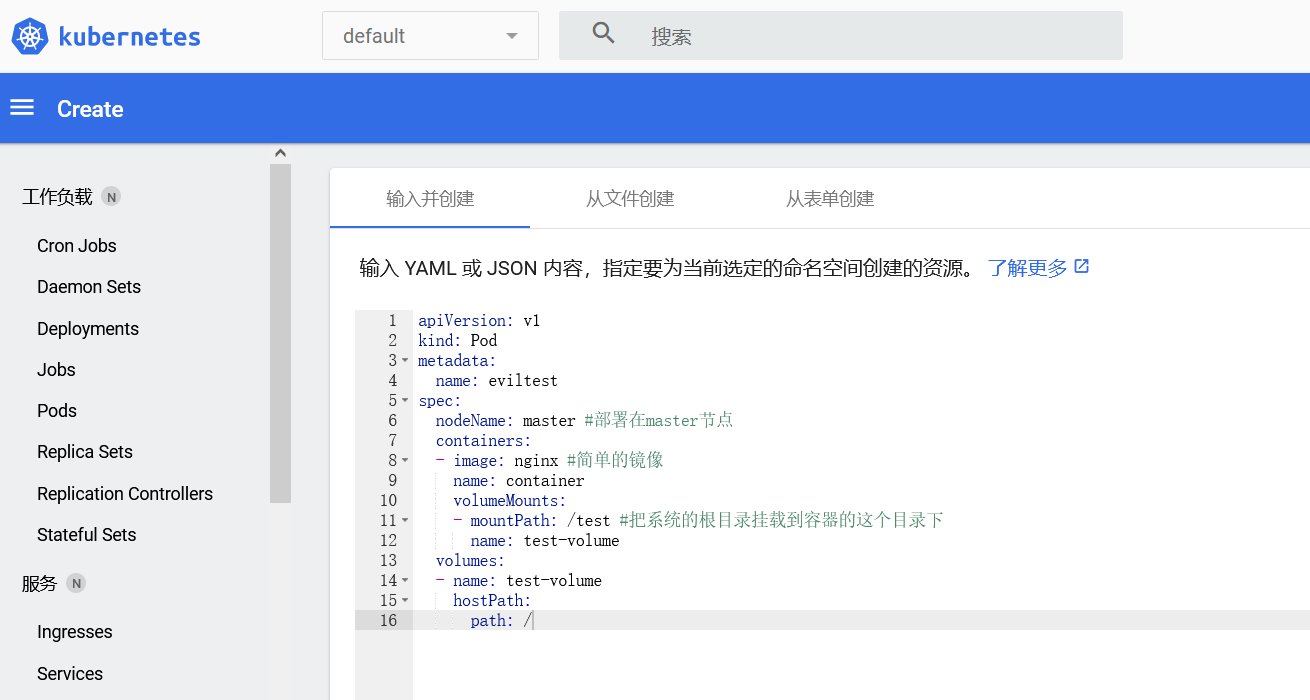Open Pods in the sidebar
This screenshot has height=700, width=1310.
57,411
